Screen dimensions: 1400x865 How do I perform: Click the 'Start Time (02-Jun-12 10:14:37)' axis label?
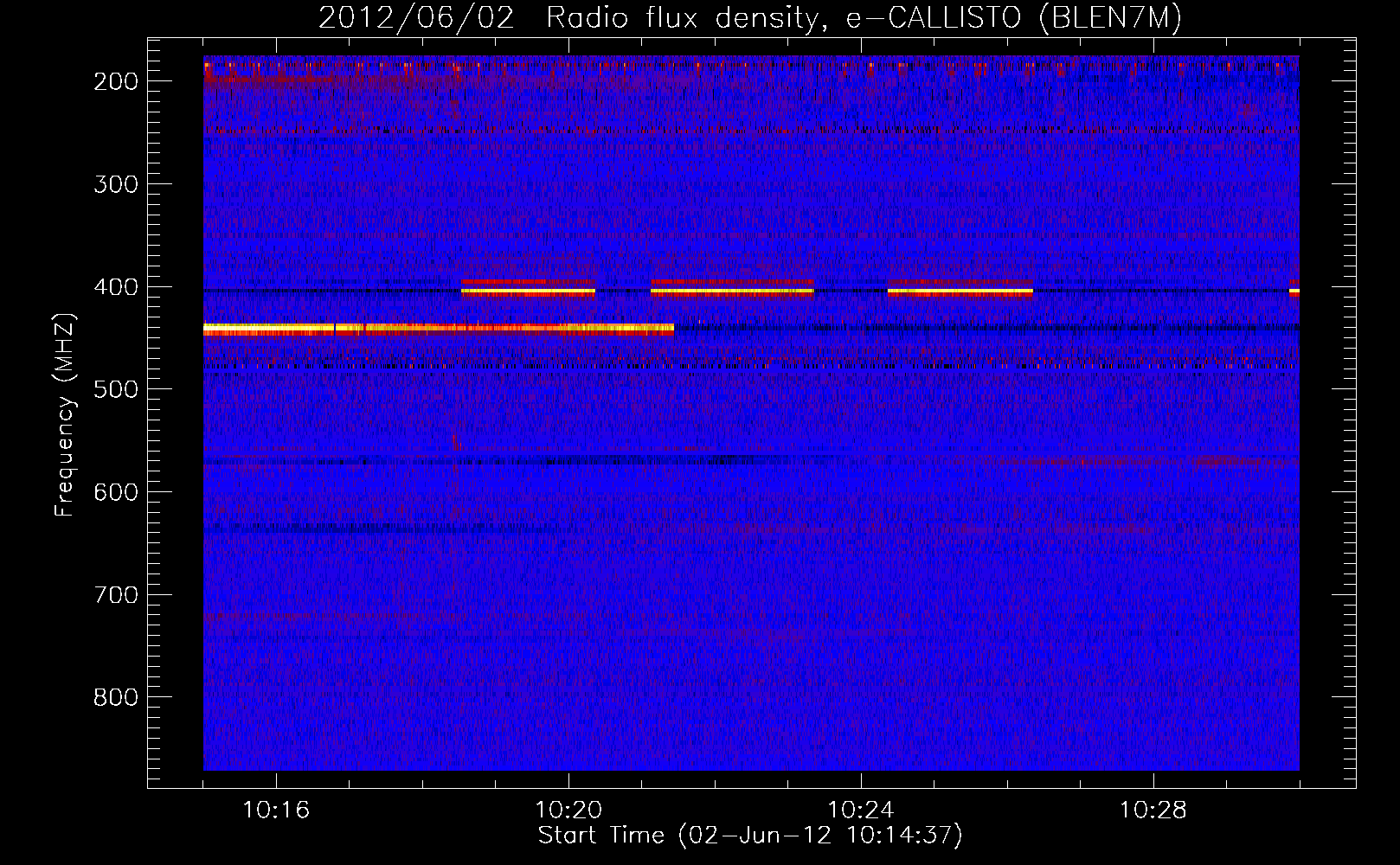pos(750,836)
